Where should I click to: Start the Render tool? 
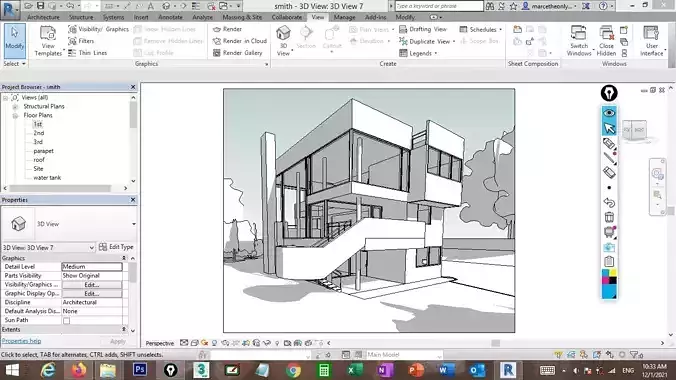tap(227, 29)
